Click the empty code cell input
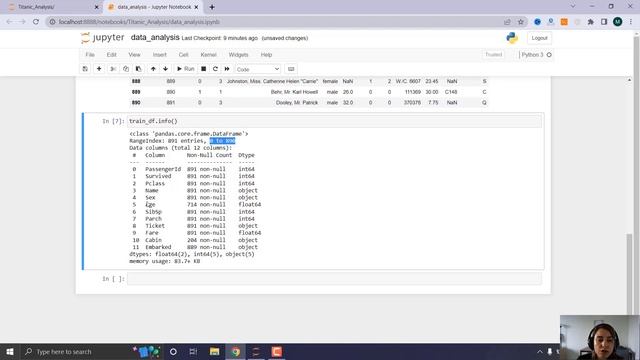The height and width of the screenshot is (360, 640). pos(334,279)
